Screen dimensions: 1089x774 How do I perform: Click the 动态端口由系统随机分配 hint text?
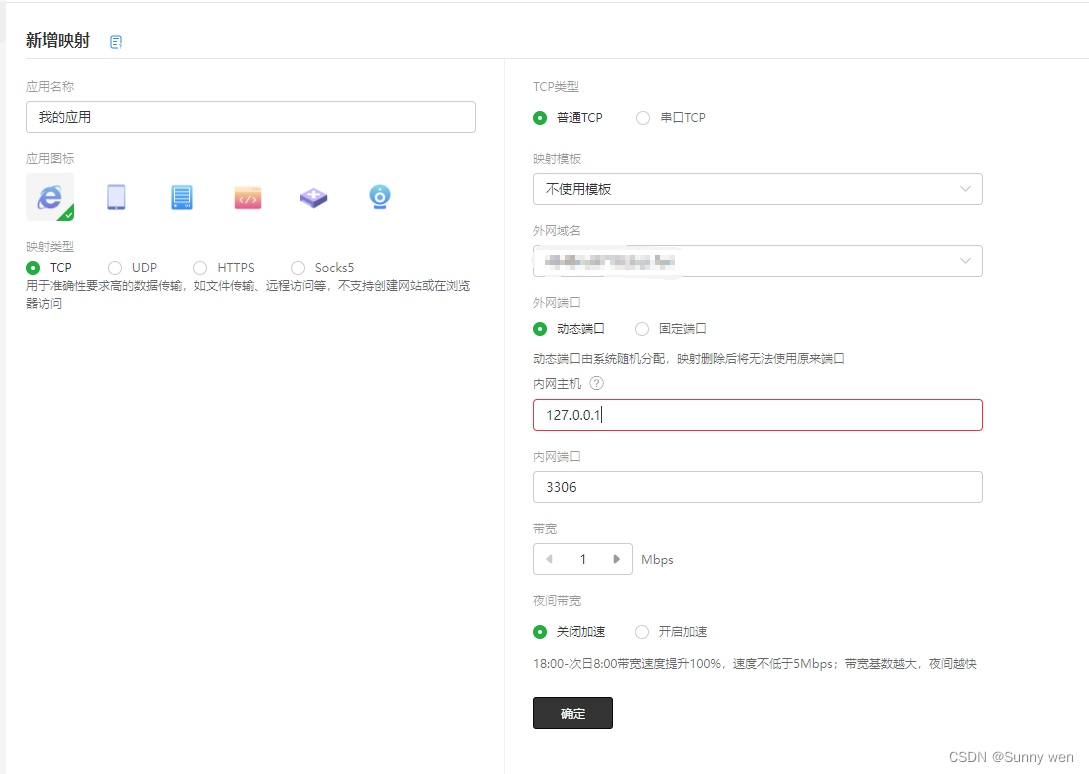pyautogui.click(x=688, y=359)
